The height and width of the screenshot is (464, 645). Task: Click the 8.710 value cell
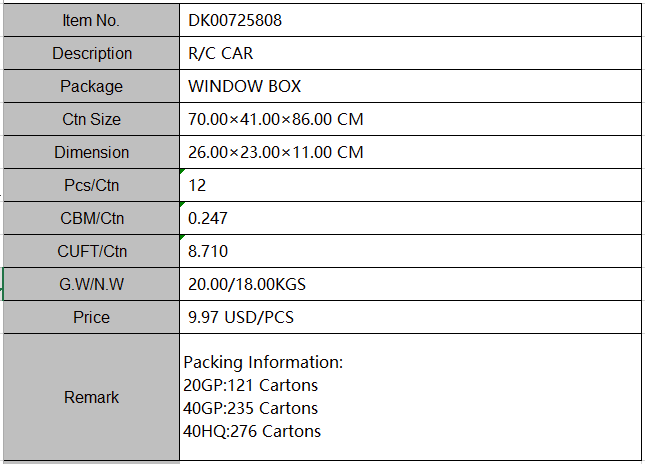409,251
